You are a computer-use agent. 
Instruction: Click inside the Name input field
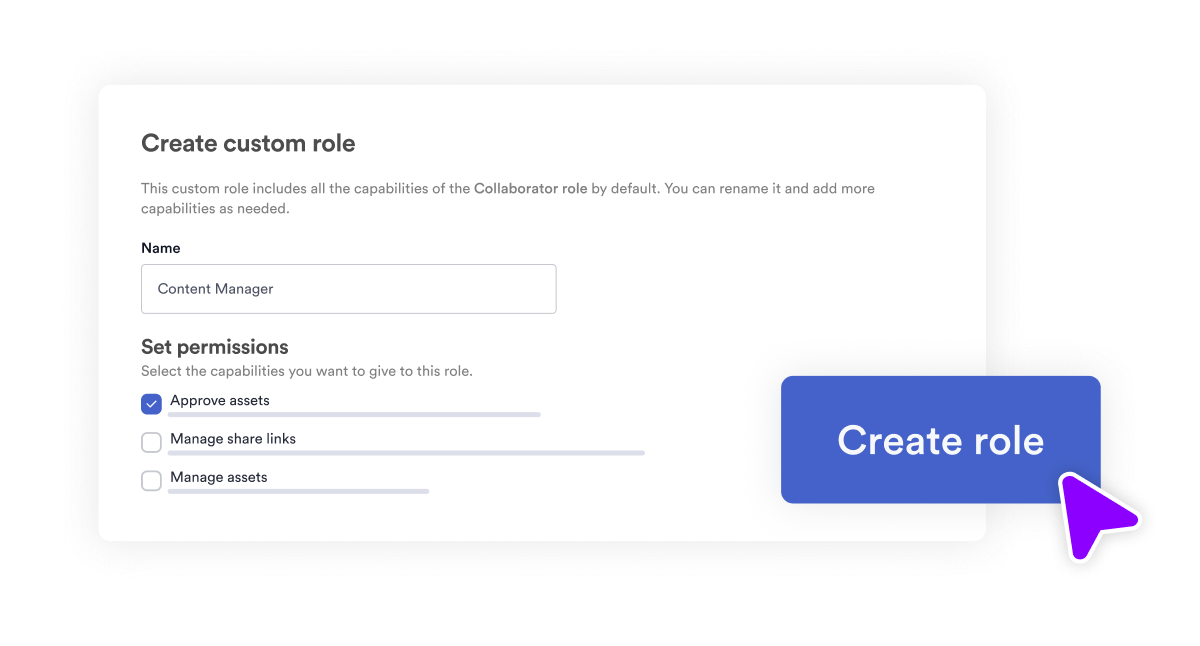[348, 289]
